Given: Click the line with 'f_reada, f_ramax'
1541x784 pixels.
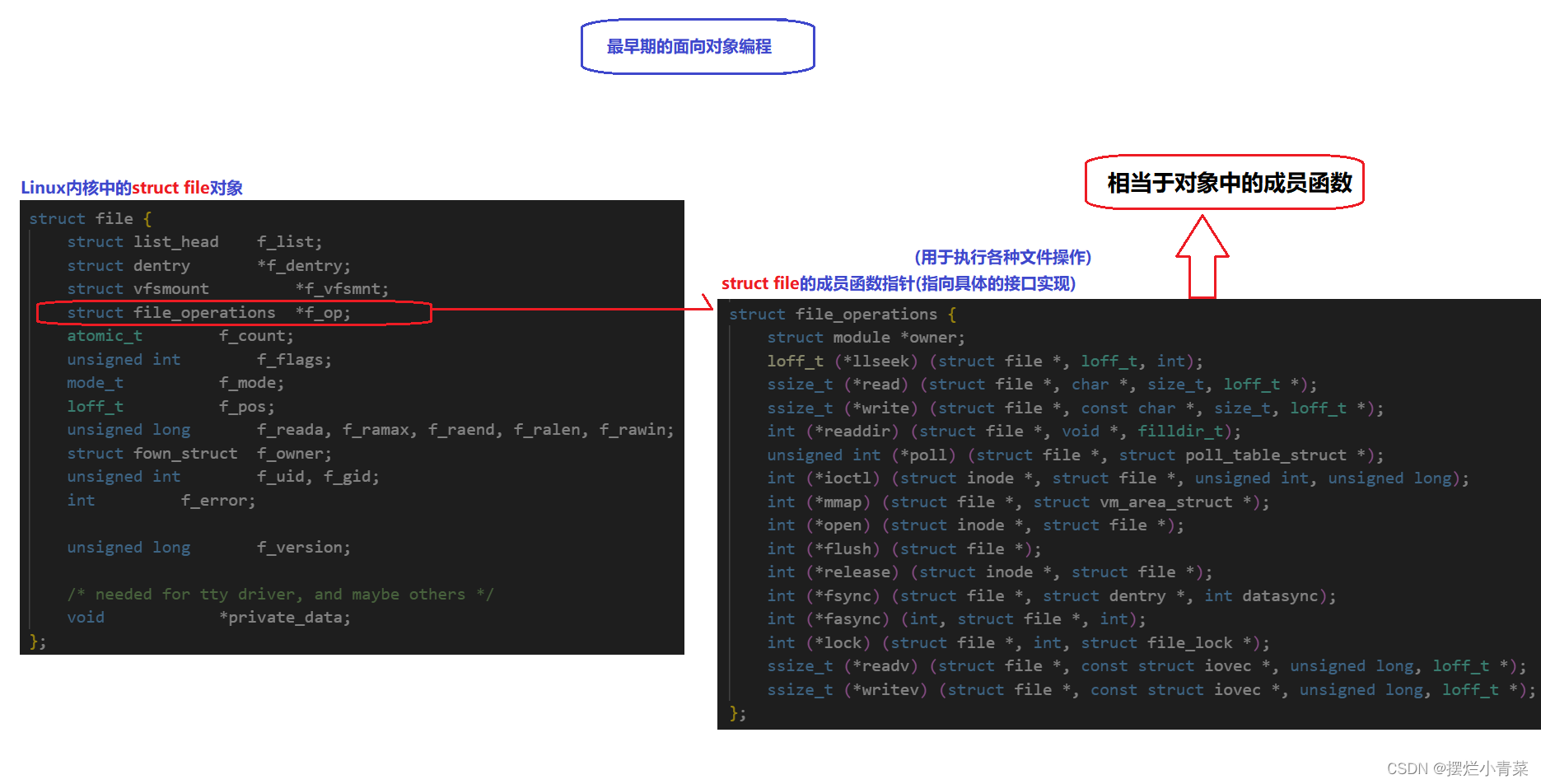Looking at the screenshot, I should [371, 430].
